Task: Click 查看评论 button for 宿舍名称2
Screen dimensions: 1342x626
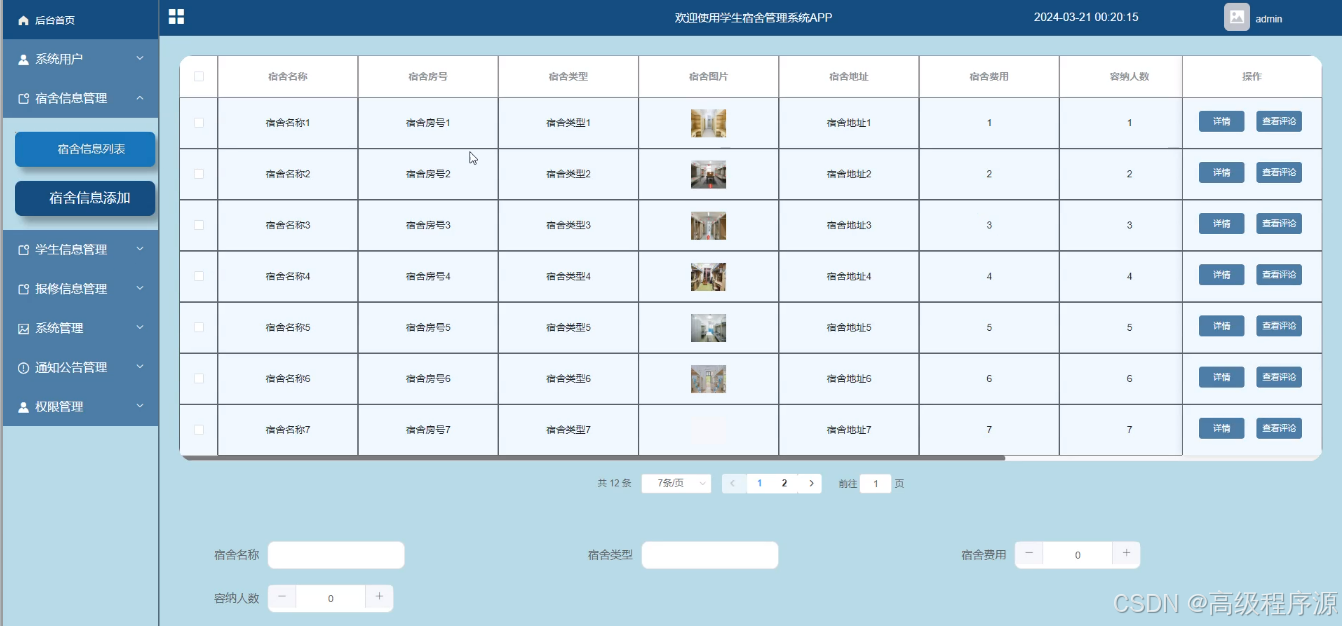Action: [x=1279, y=173]
